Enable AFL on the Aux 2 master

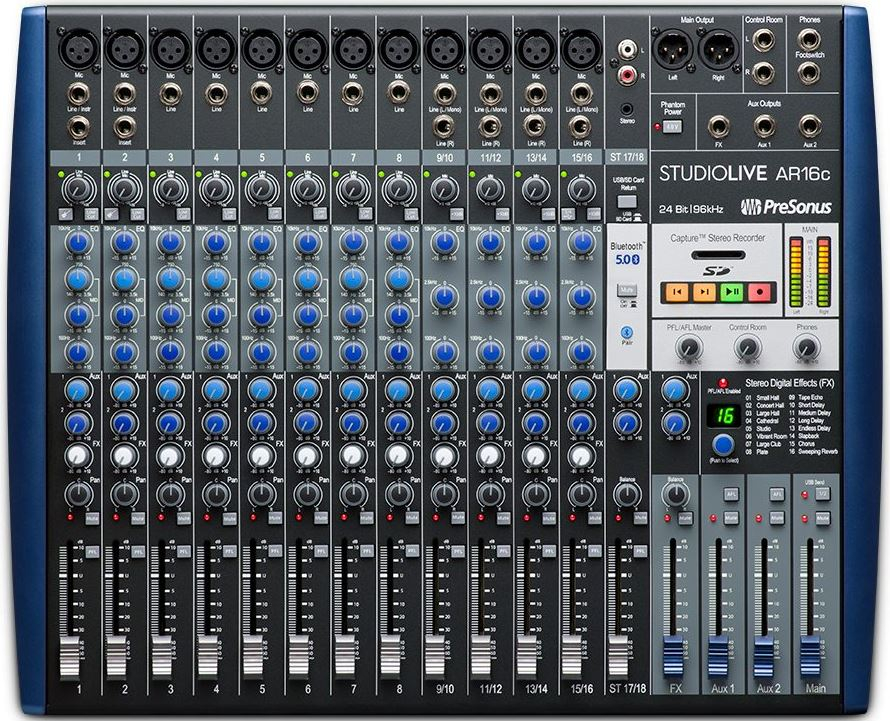click(x=776, y=494)
